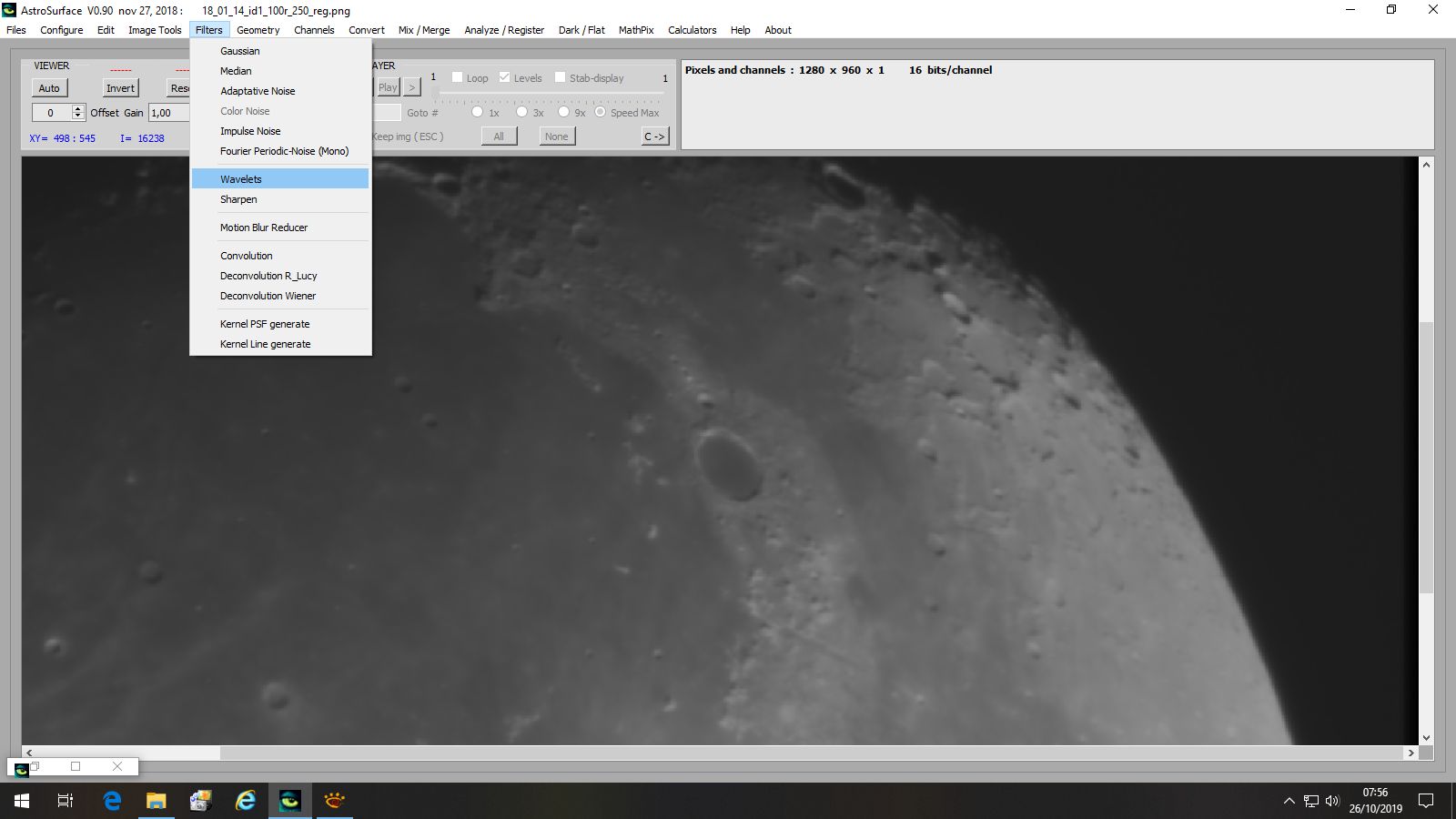This screenshot has height=819, width=1456.
Task: Click the C -> expand button
Action: 655,136
